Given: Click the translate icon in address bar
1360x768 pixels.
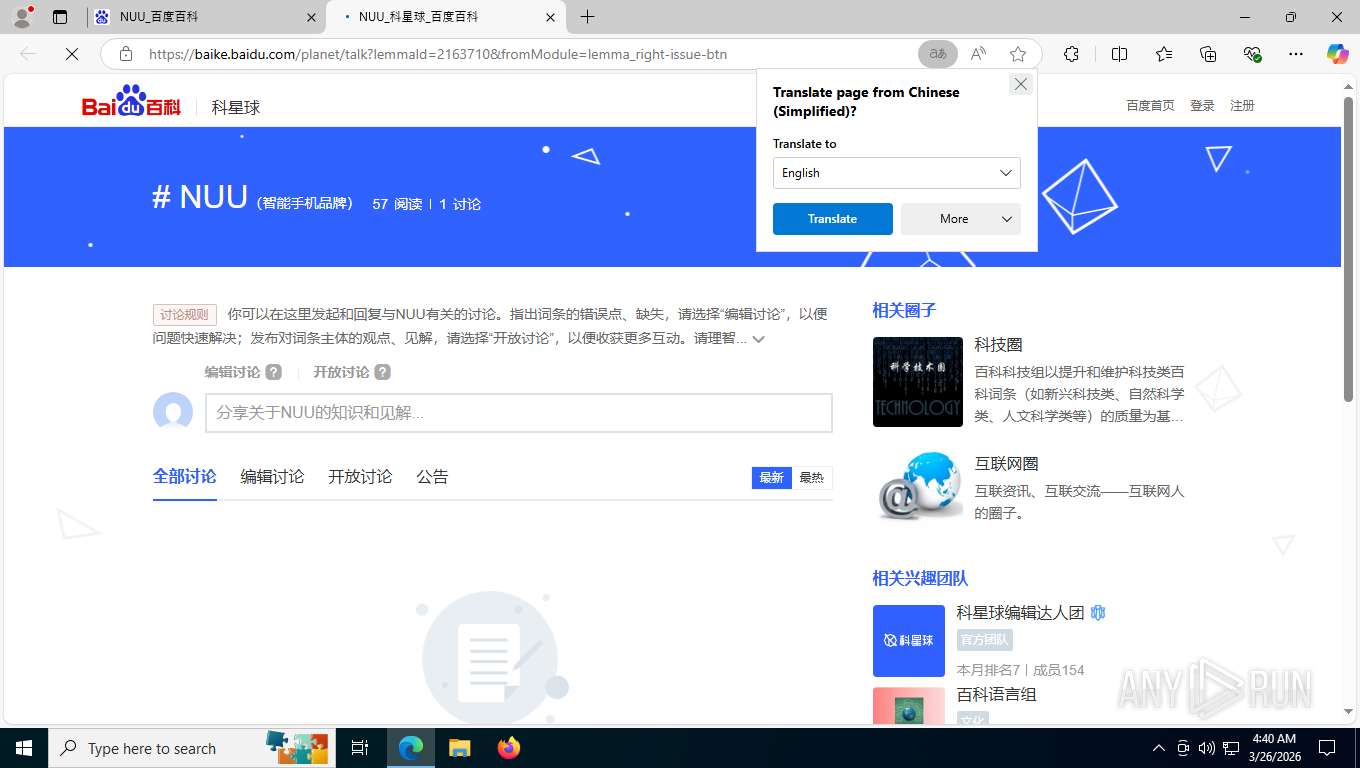Looking at the screenshot, I should pyautogui.click(x=938, y=54).
